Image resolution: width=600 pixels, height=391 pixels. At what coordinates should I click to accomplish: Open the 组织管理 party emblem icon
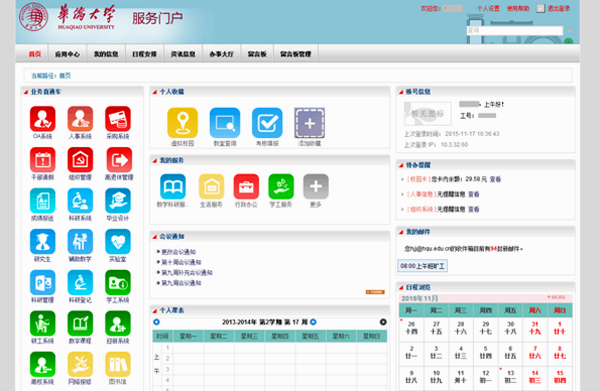pyautogui.click(x=80, y=160)
